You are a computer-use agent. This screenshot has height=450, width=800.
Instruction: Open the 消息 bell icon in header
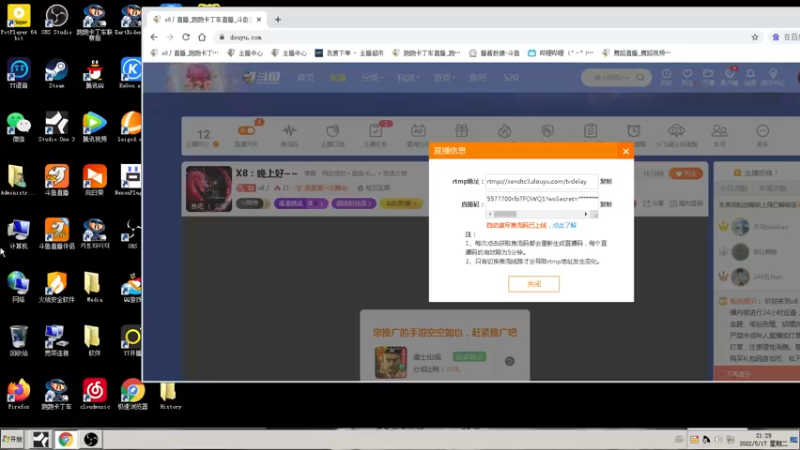coord(750,77)
